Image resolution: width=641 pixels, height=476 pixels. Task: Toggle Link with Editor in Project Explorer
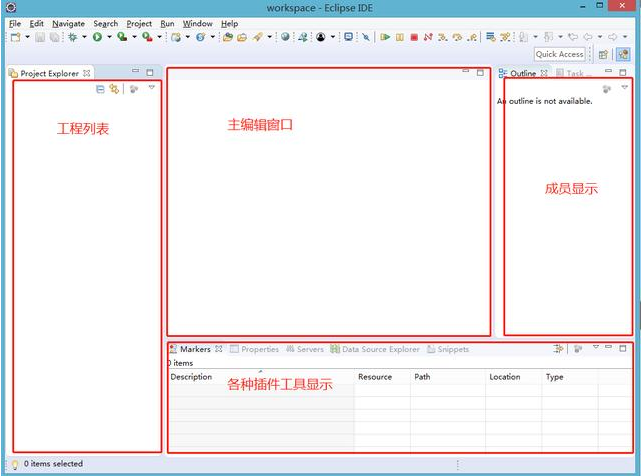point(114,89)
